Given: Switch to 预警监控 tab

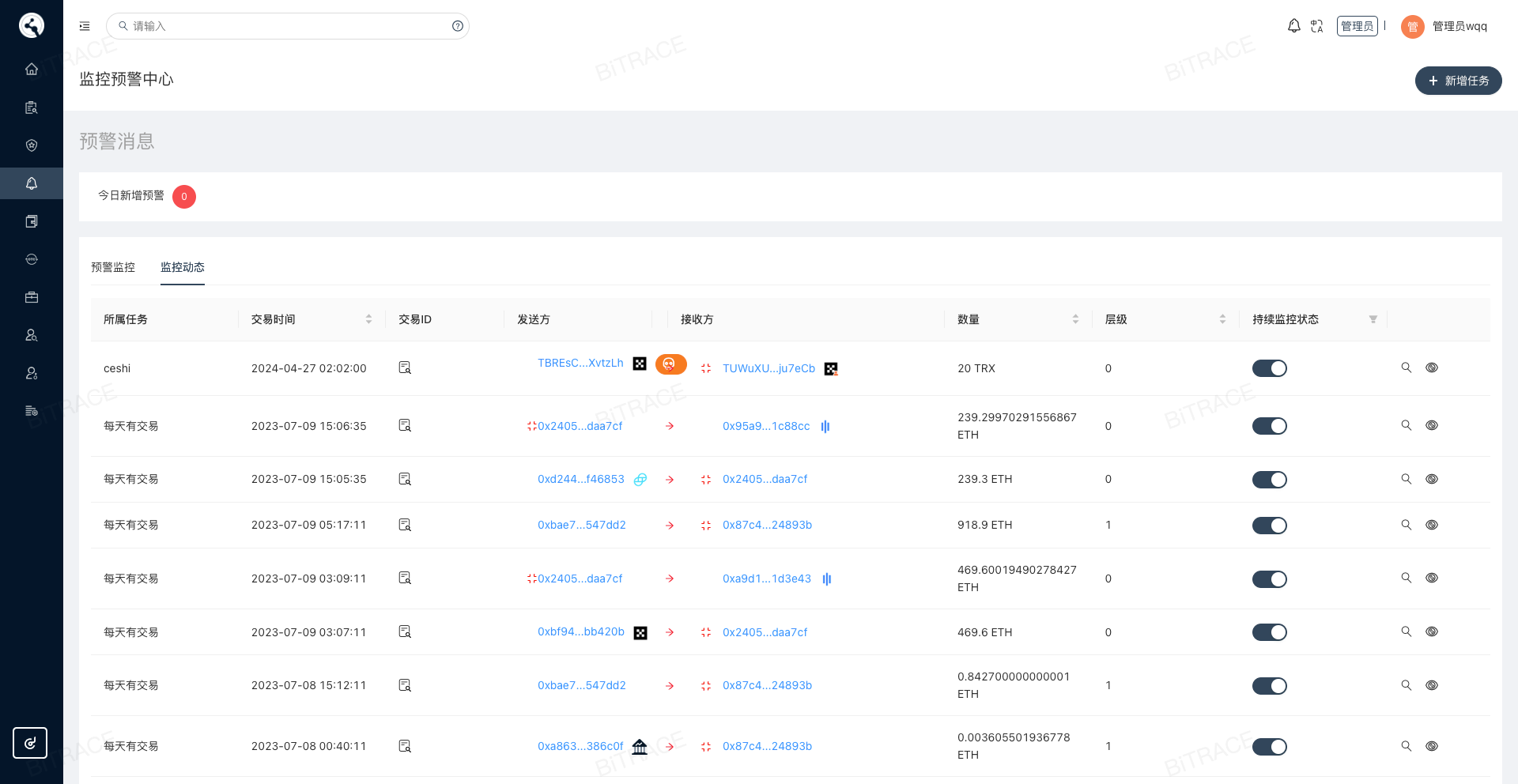Looking at the screenshot, I should (x=113, y=267).
